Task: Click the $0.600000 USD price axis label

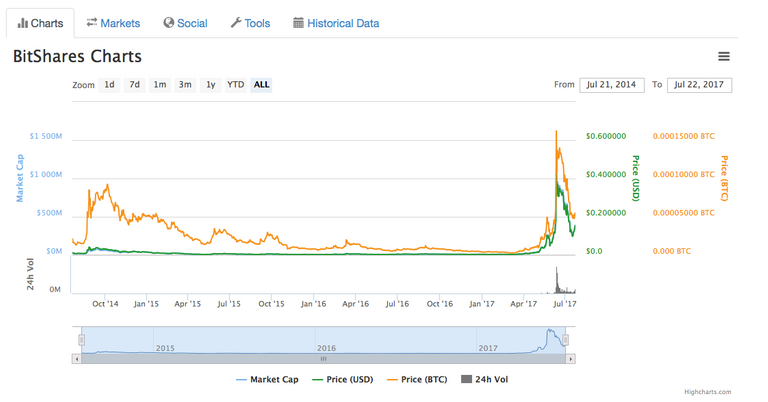Action: (x=606, y=136)
